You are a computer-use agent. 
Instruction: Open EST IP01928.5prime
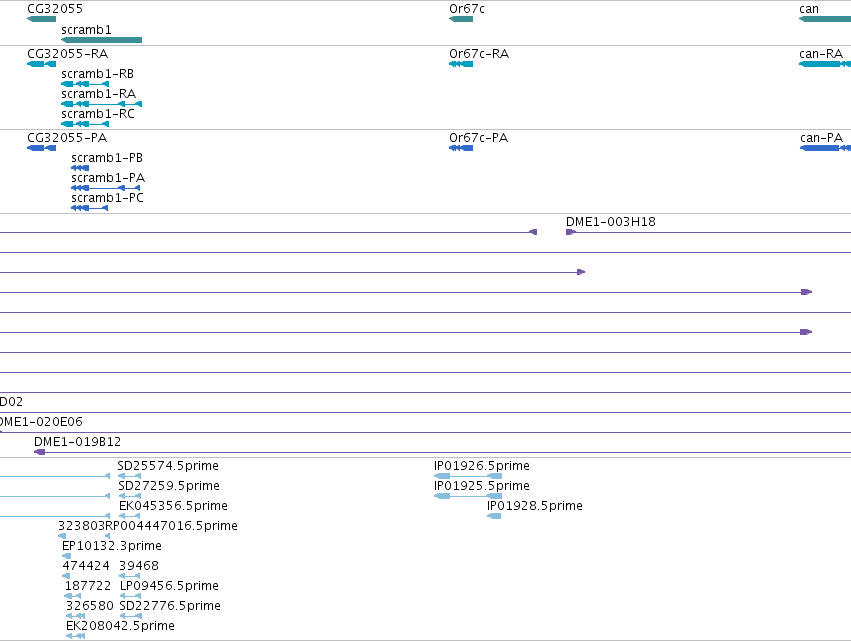(535, 506)
